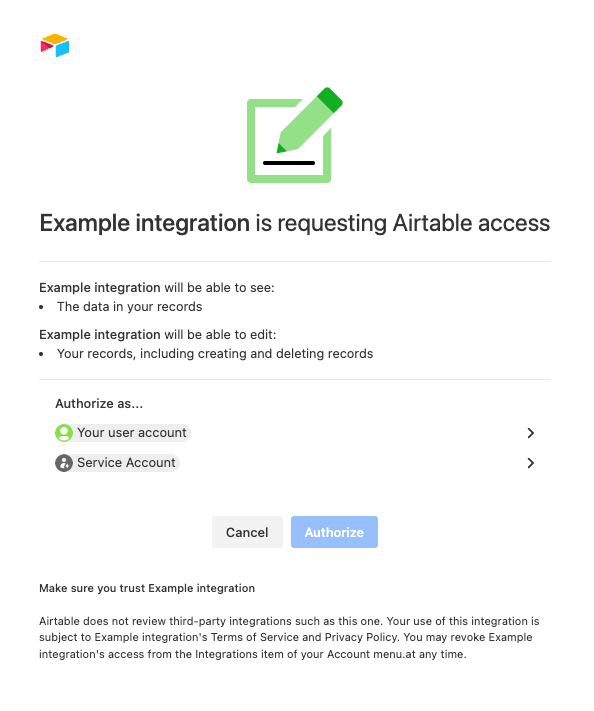Expand the Your user account chevron
This screenshot has height=711, width=594.
(531, 433)
